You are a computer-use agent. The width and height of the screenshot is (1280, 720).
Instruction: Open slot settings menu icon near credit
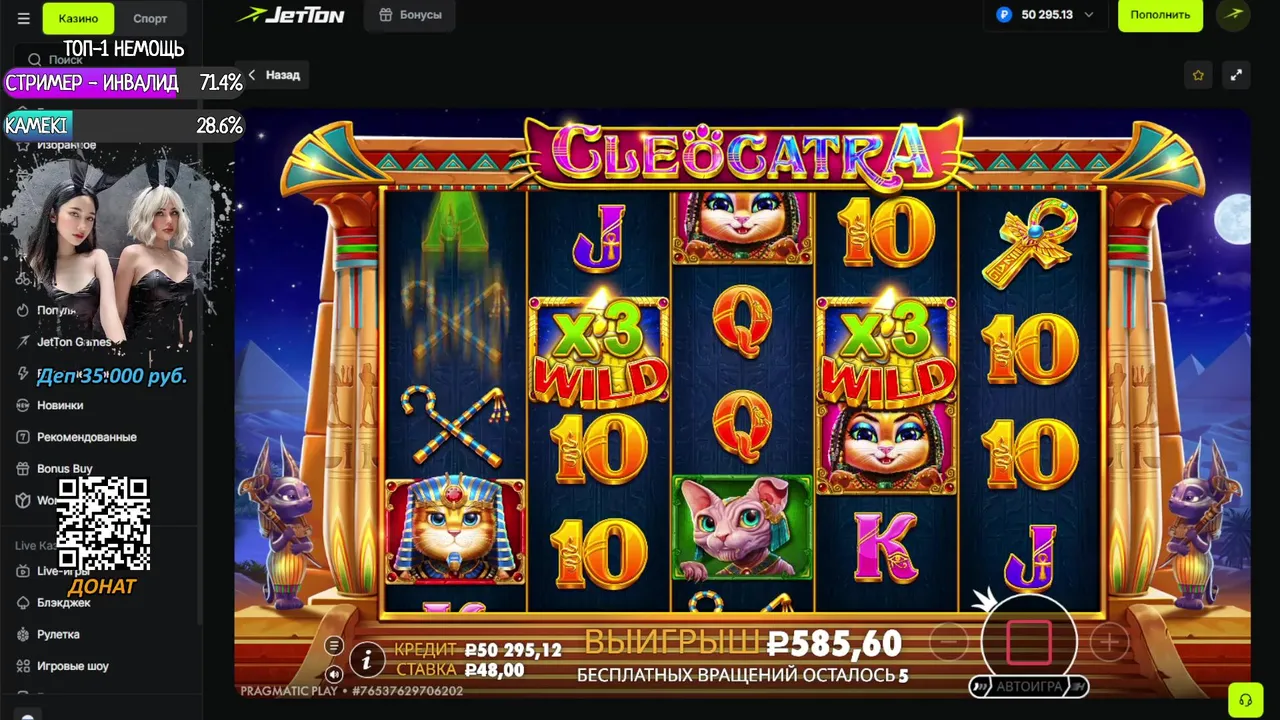(x=334, y=646)
